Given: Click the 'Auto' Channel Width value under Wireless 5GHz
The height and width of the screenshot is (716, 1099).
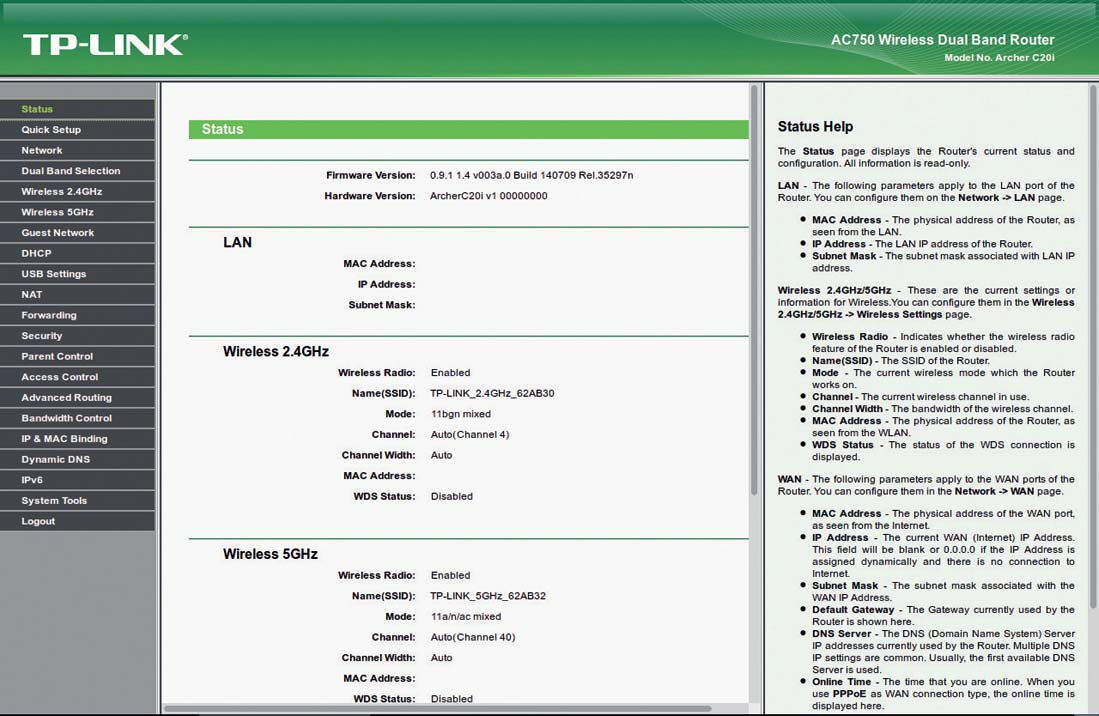Looking at the screenshot, I should coord(442,658).
